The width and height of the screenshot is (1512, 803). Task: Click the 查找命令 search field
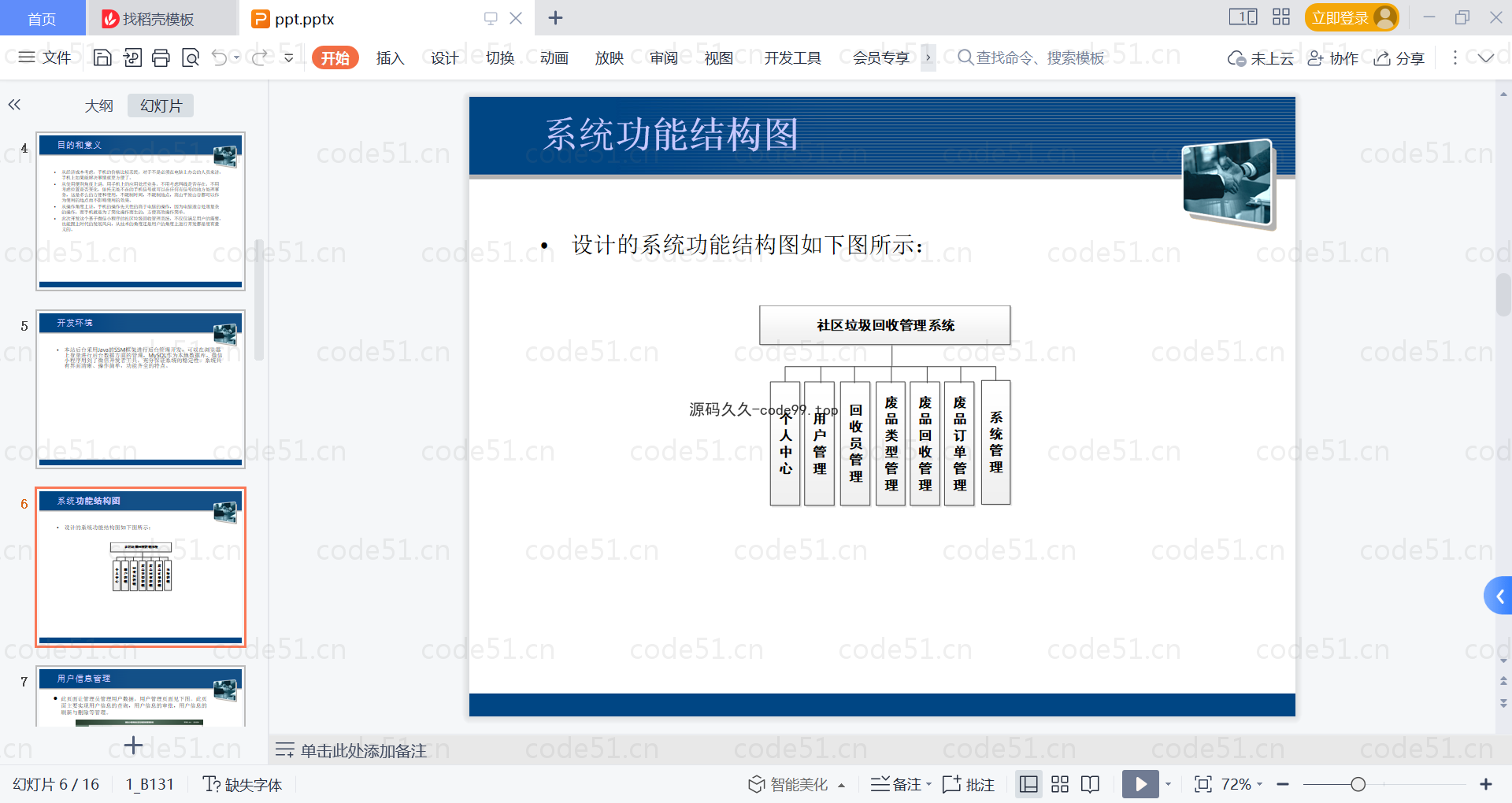[x=1032, y=57]
